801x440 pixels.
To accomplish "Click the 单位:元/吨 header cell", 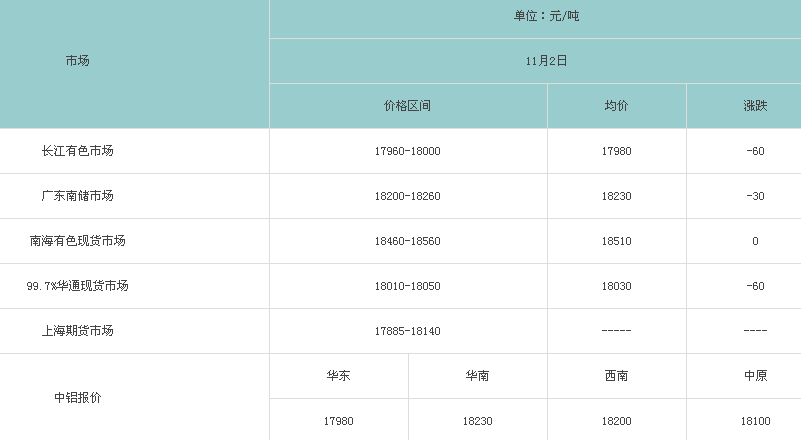I will 546,16.
